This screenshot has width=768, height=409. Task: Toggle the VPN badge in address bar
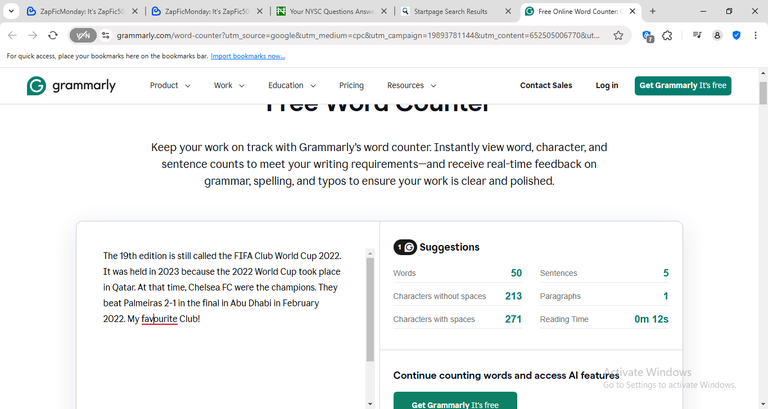pyautogui.click(x=83, y=35)
